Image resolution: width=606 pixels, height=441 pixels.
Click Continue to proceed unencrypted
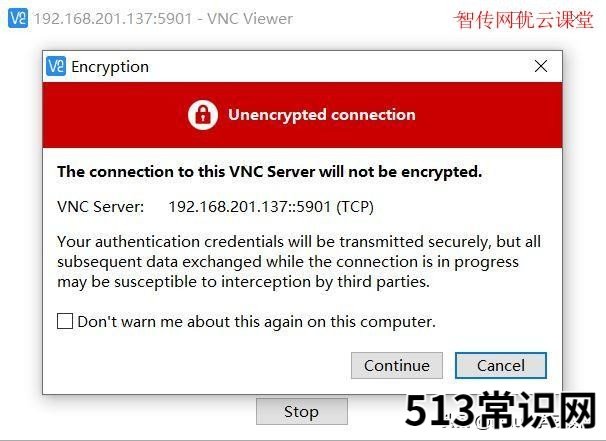coord(397,365)
